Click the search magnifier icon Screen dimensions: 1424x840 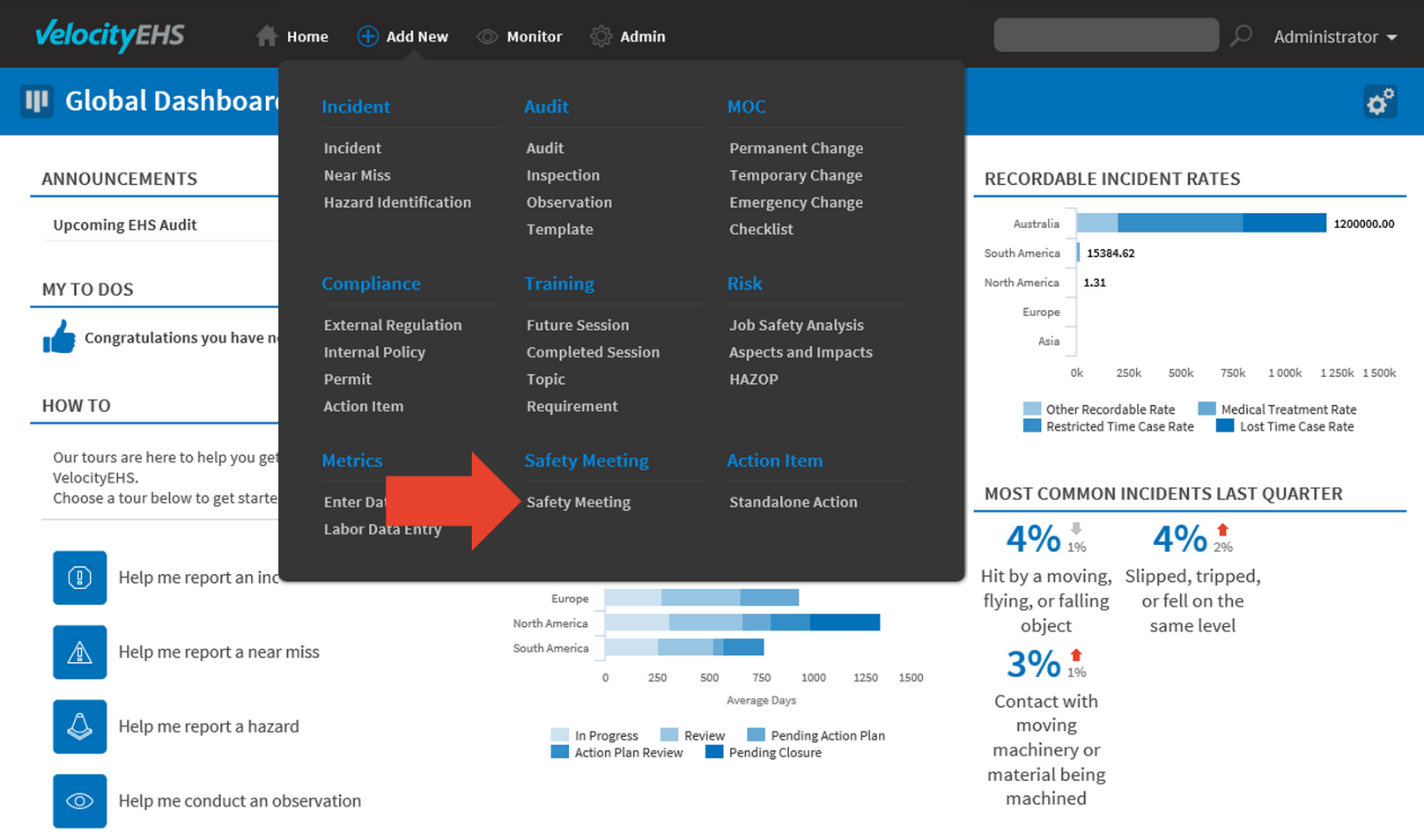click(1241, 36)
